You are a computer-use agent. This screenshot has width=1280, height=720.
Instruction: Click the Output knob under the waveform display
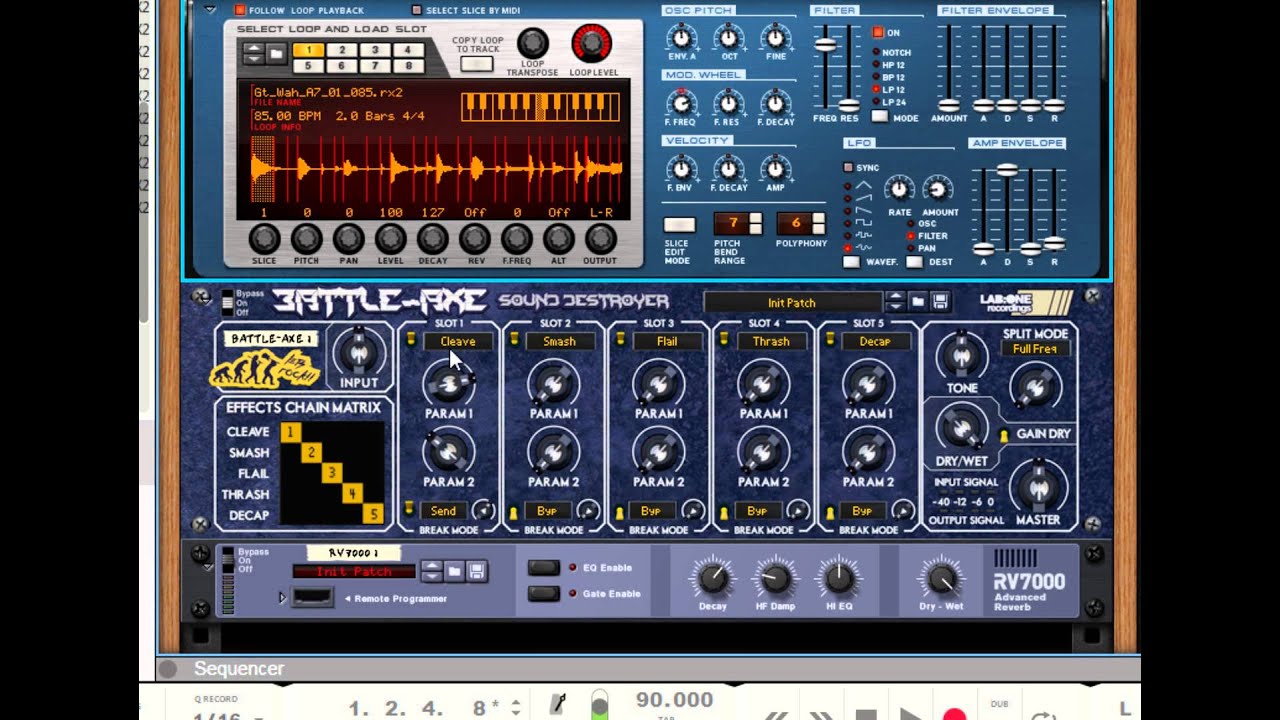(x=600, y=239)
